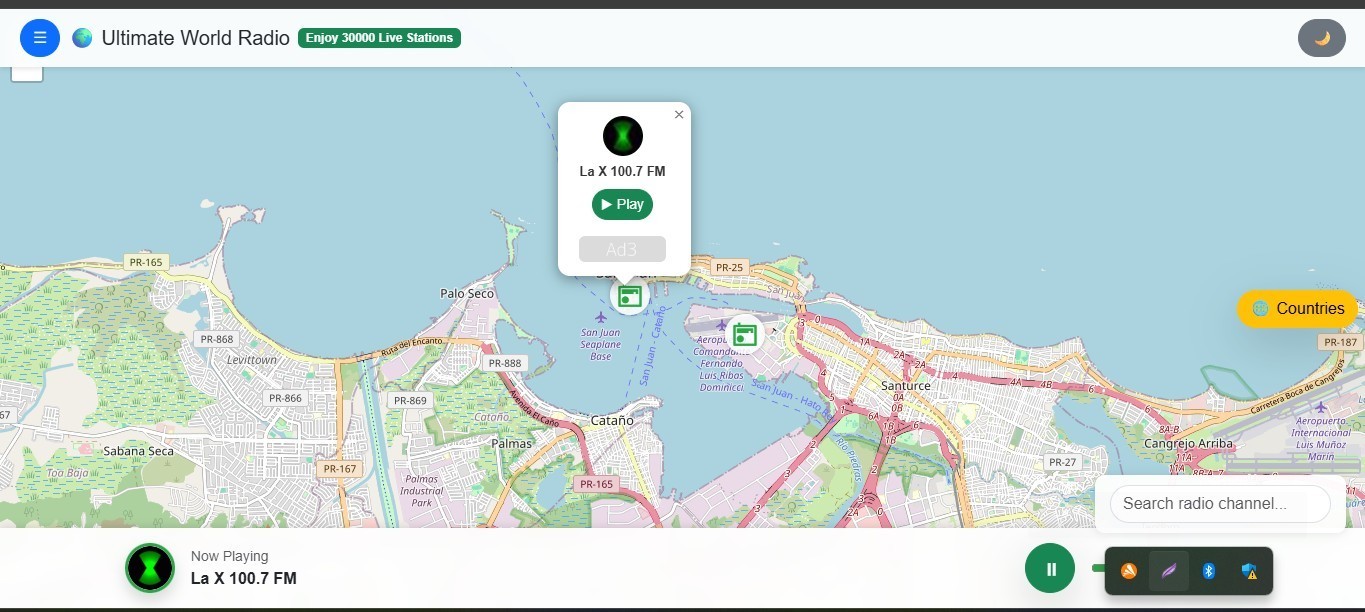Click the Enjoy 30000 Live Stations badge
The height and width of the screenshot is (612, 1365).
point(379,38)
